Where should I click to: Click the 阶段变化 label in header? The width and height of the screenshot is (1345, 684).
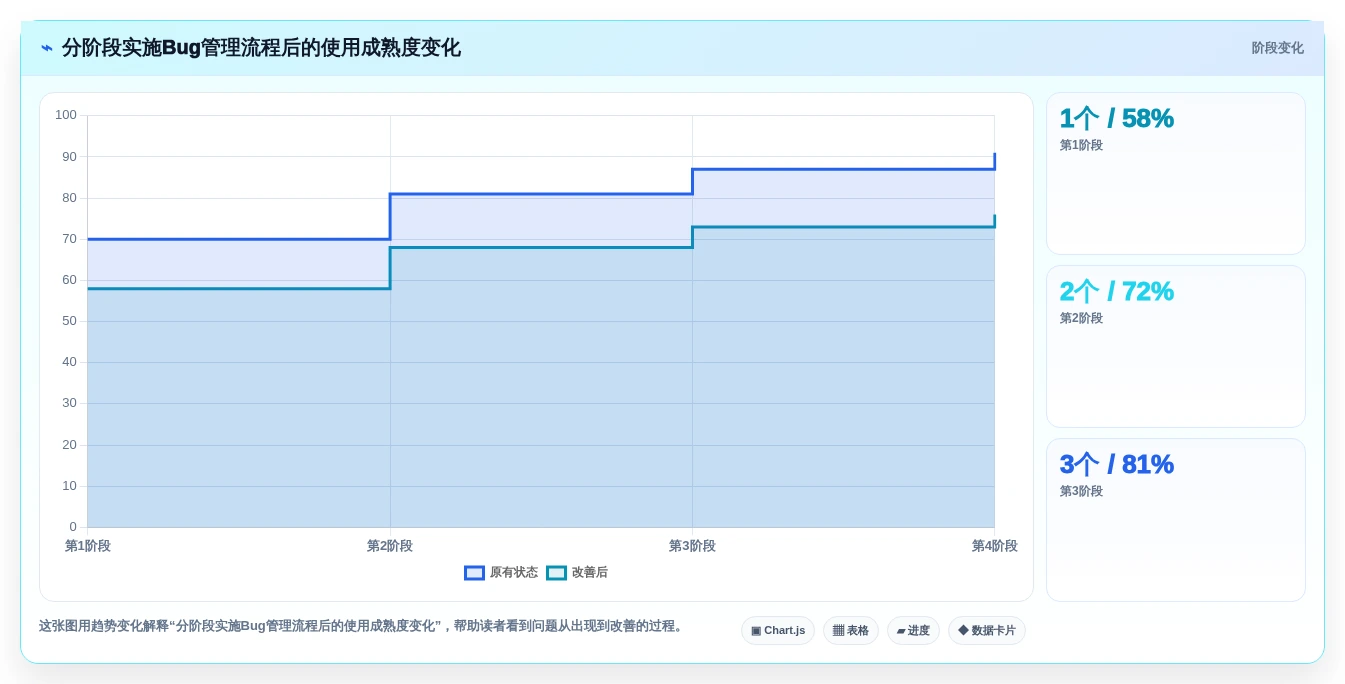tap(1277, 48)
